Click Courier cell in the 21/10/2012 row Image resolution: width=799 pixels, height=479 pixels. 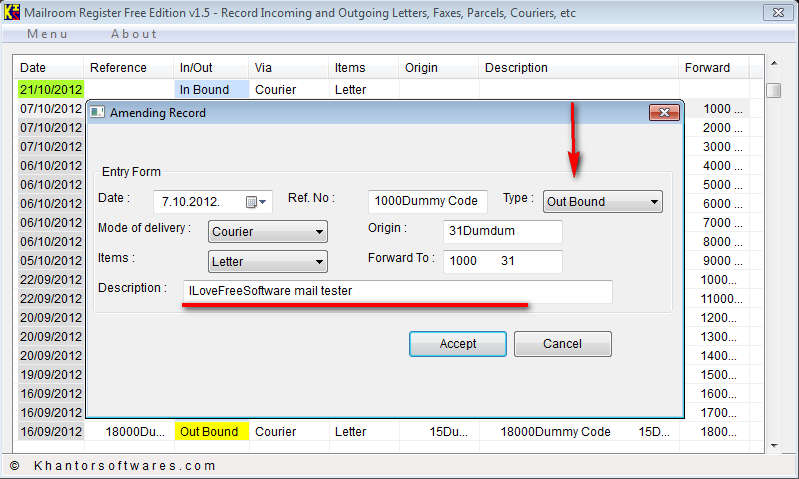(x=288, y=90)
